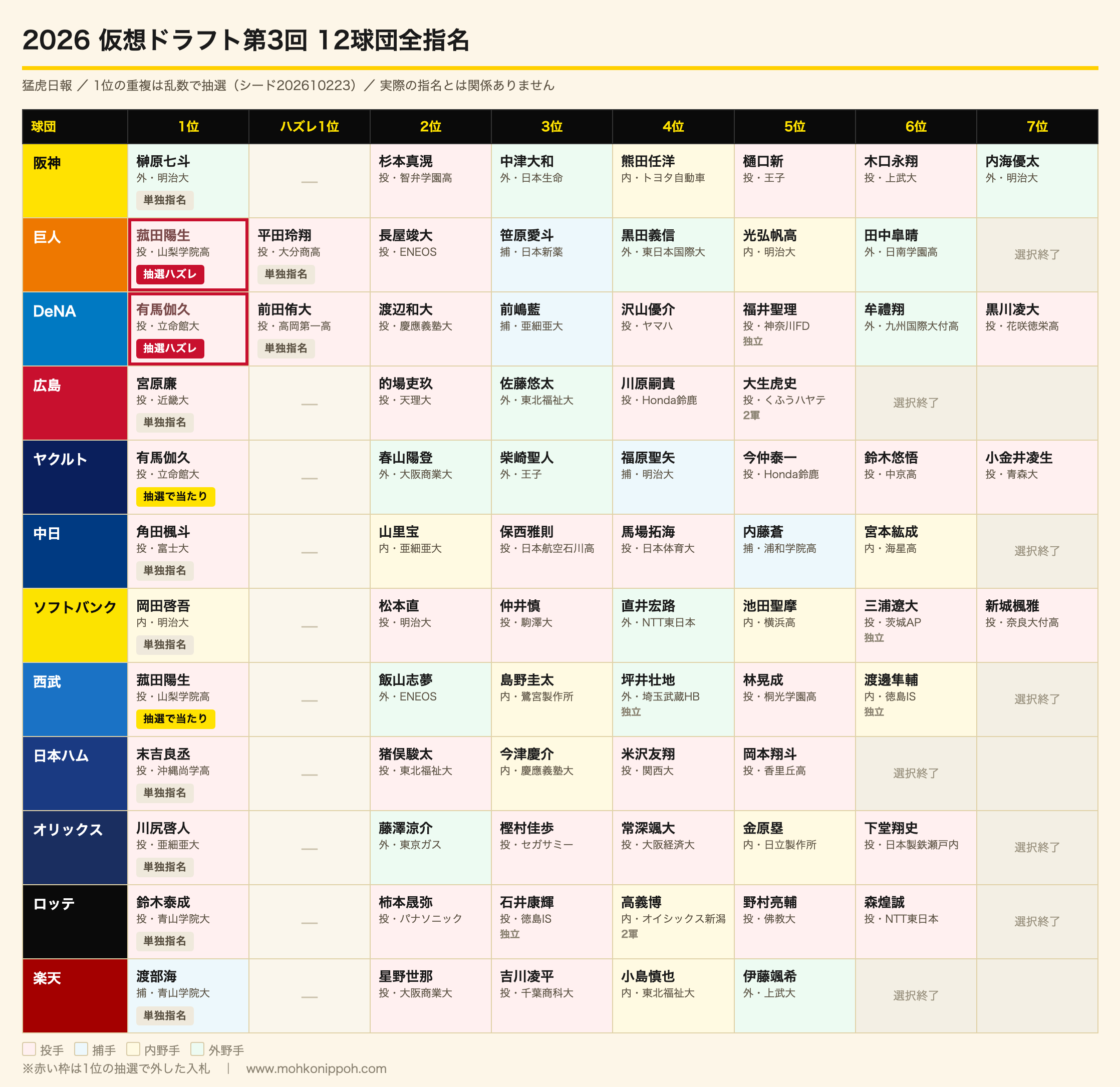
Task: Select player 下堂翔史 in オリックス row
Action: point(916,847)
